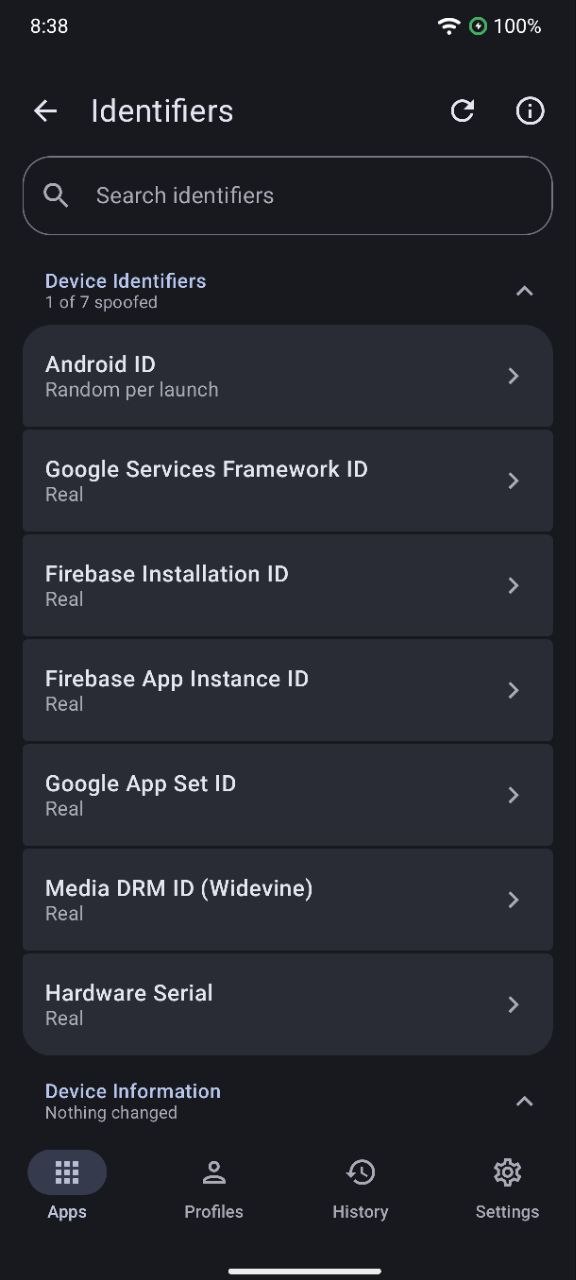Open the Settings gear tab
Screen dimensions: 576x1280
(x=507, y=1189)
